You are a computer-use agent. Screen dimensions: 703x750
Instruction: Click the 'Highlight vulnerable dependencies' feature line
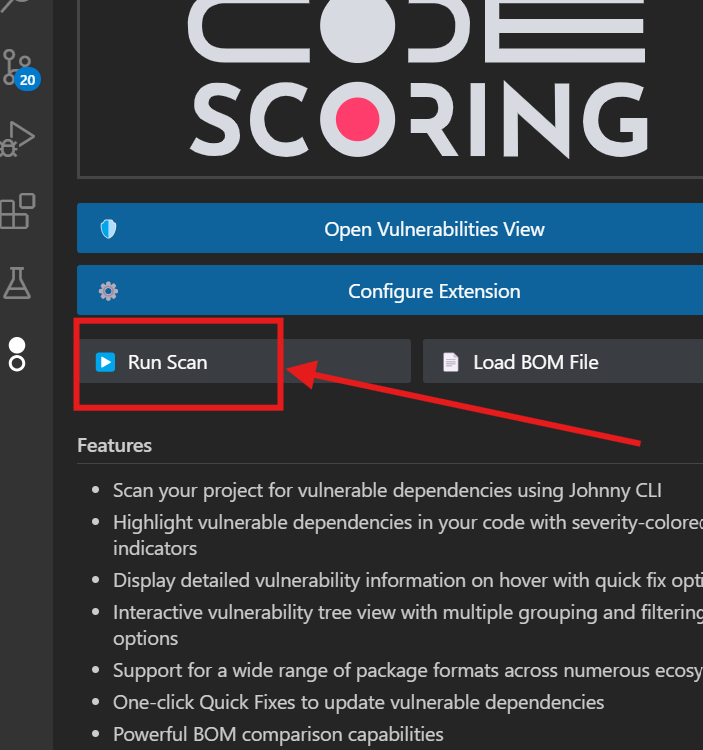408,535
